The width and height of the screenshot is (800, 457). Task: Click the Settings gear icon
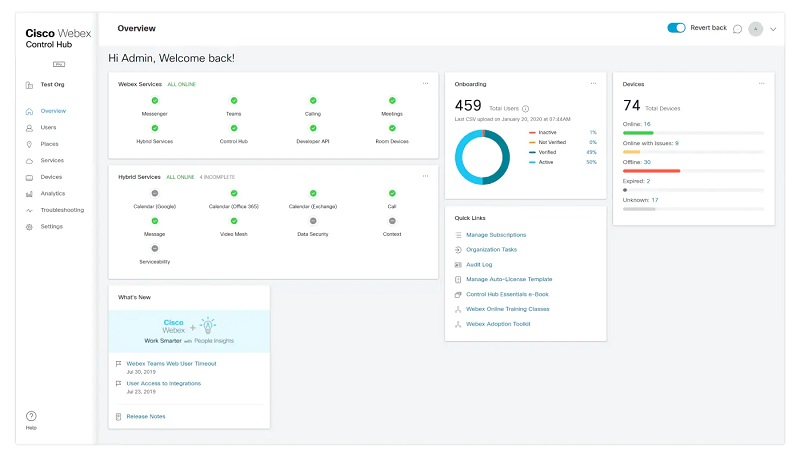[29, 227]
